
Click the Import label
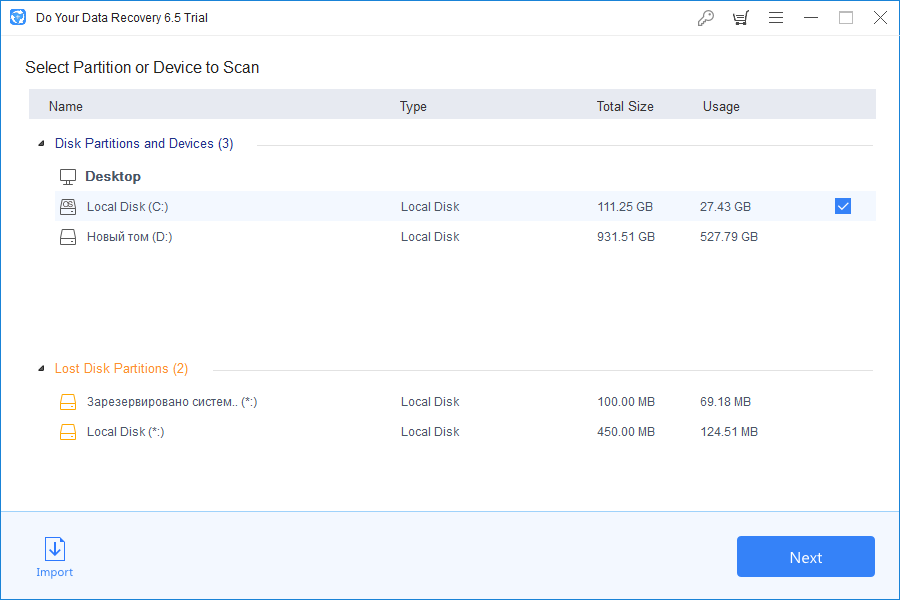coord(54,572)
